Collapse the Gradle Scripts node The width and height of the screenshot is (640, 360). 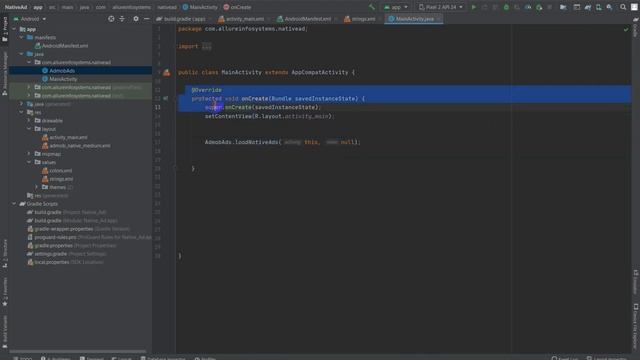14,204
